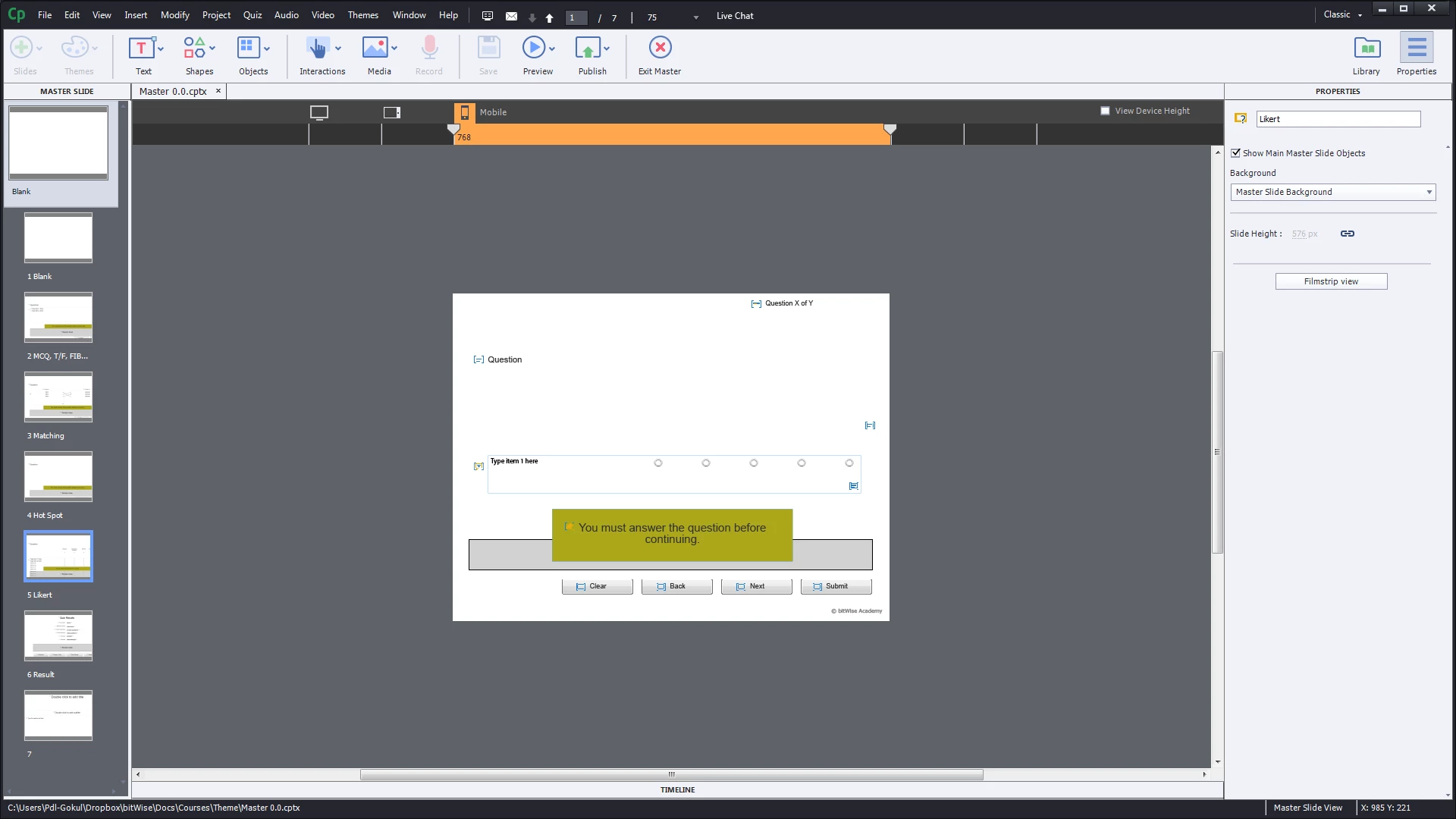1456x819 pixels.
Task: Click the Exit Master icon
Action: click(660, 48)
